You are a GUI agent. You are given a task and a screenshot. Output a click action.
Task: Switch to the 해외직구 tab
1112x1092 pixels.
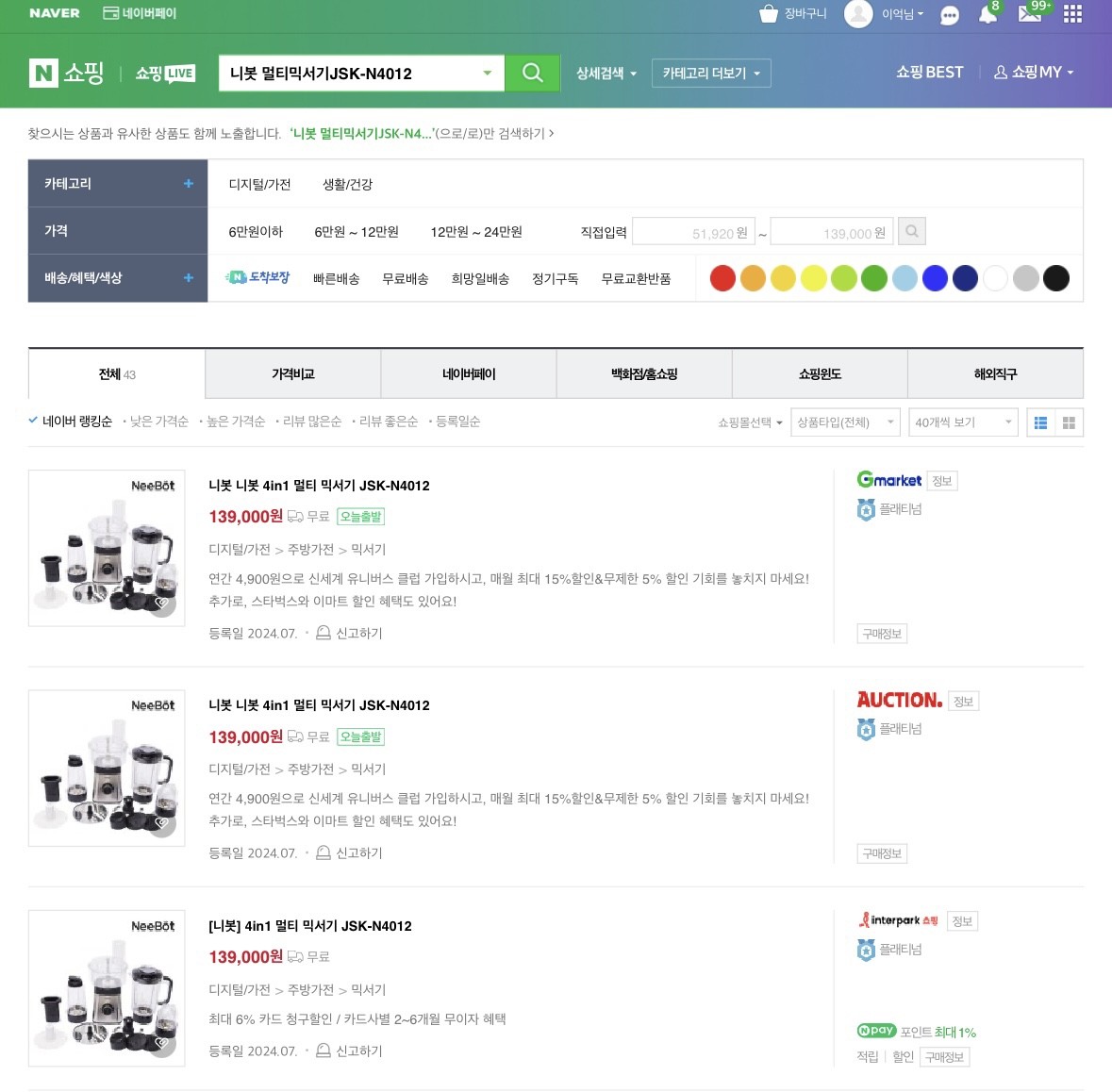(x=995, y=374)
